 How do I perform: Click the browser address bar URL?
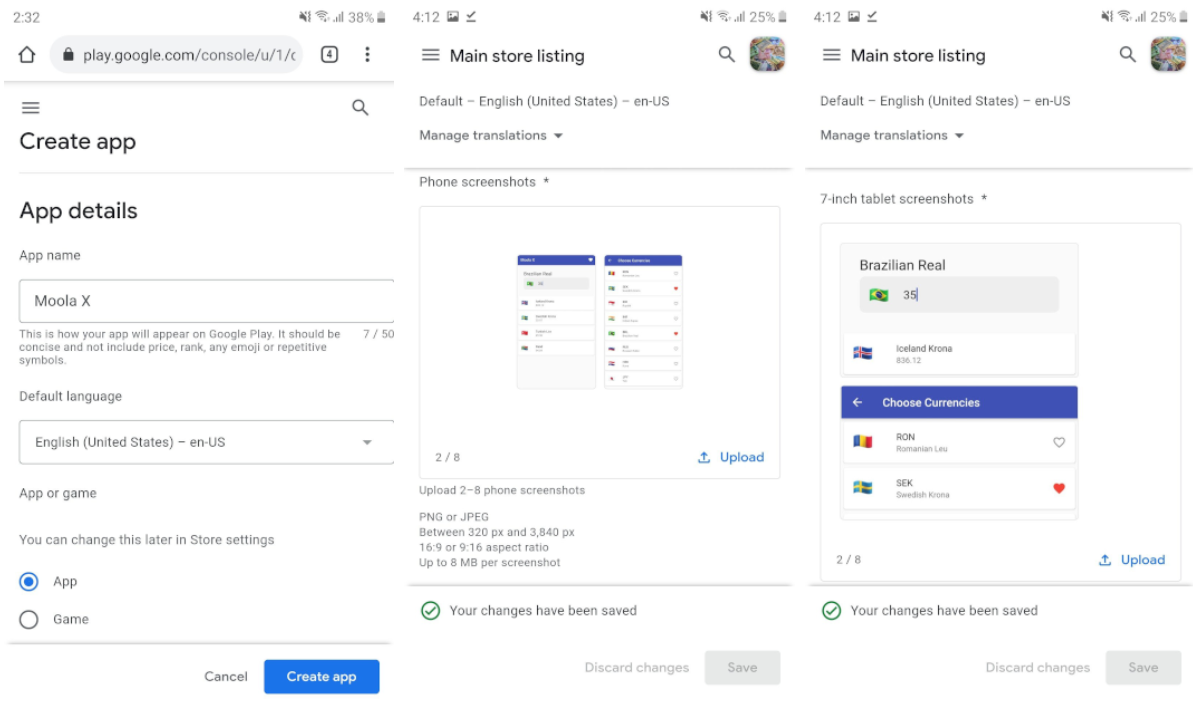point(188,55)
